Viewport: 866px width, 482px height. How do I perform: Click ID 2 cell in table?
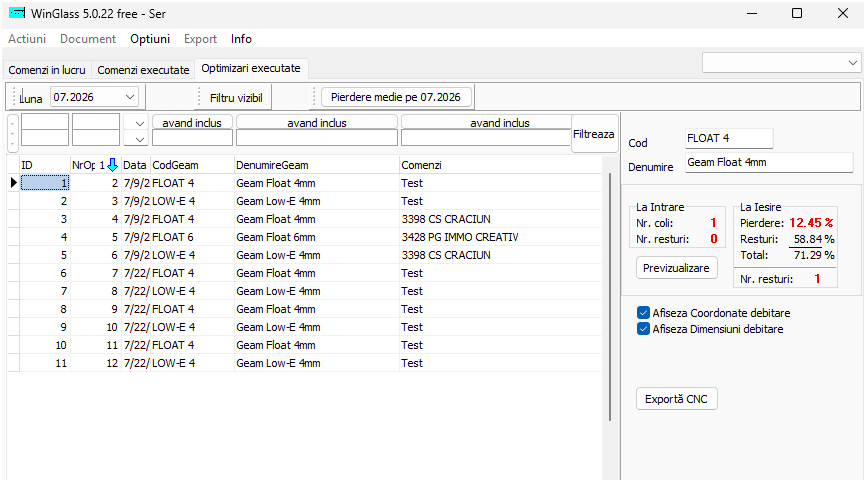45,201
